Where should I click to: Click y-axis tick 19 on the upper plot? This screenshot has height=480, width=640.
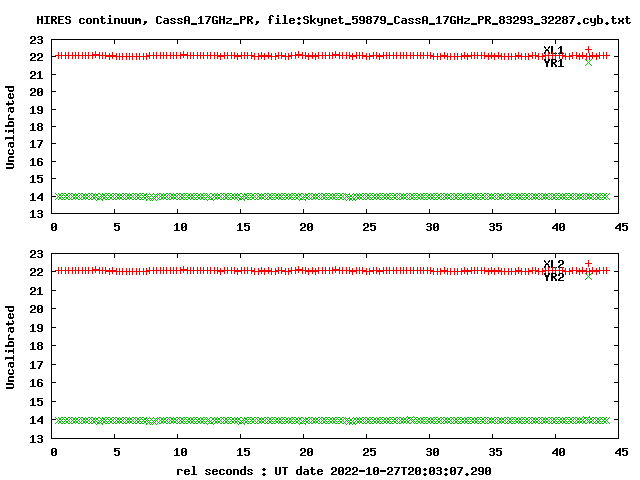click(x=36, y=110)
